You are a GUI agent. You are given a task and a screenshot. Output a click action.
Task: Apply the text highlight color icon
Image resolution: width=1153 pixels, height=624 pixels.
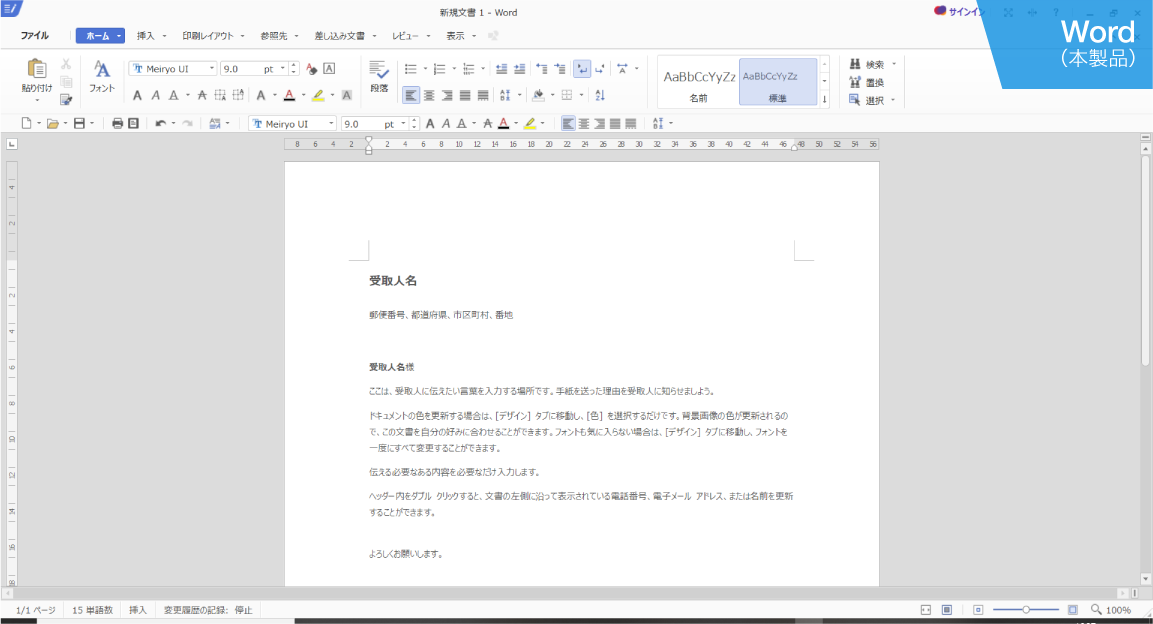318,95
